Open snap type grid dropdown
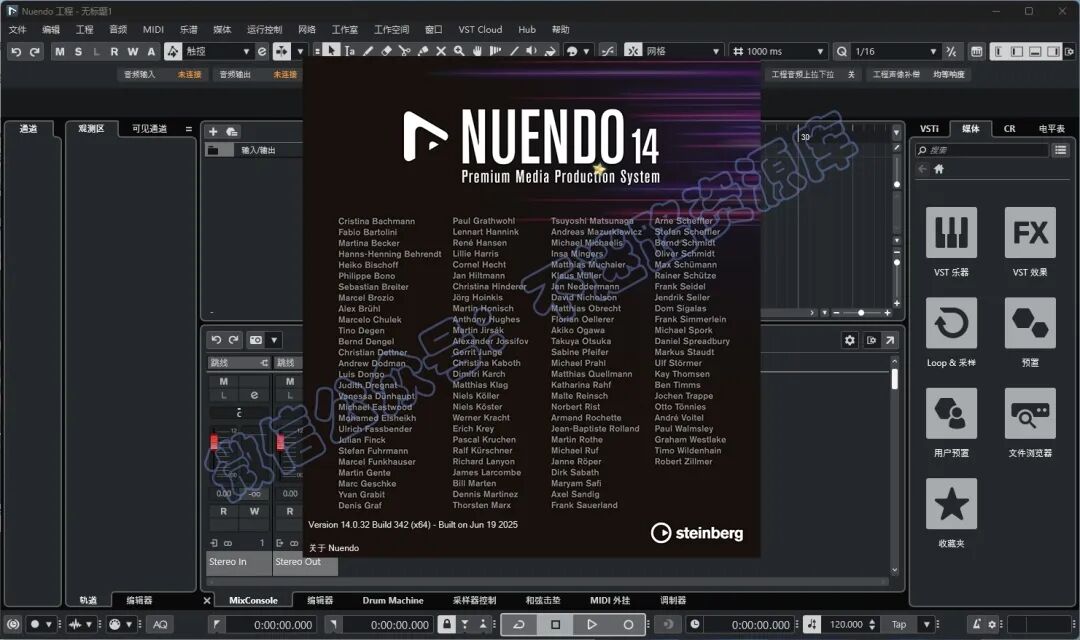 coord(683,51)
